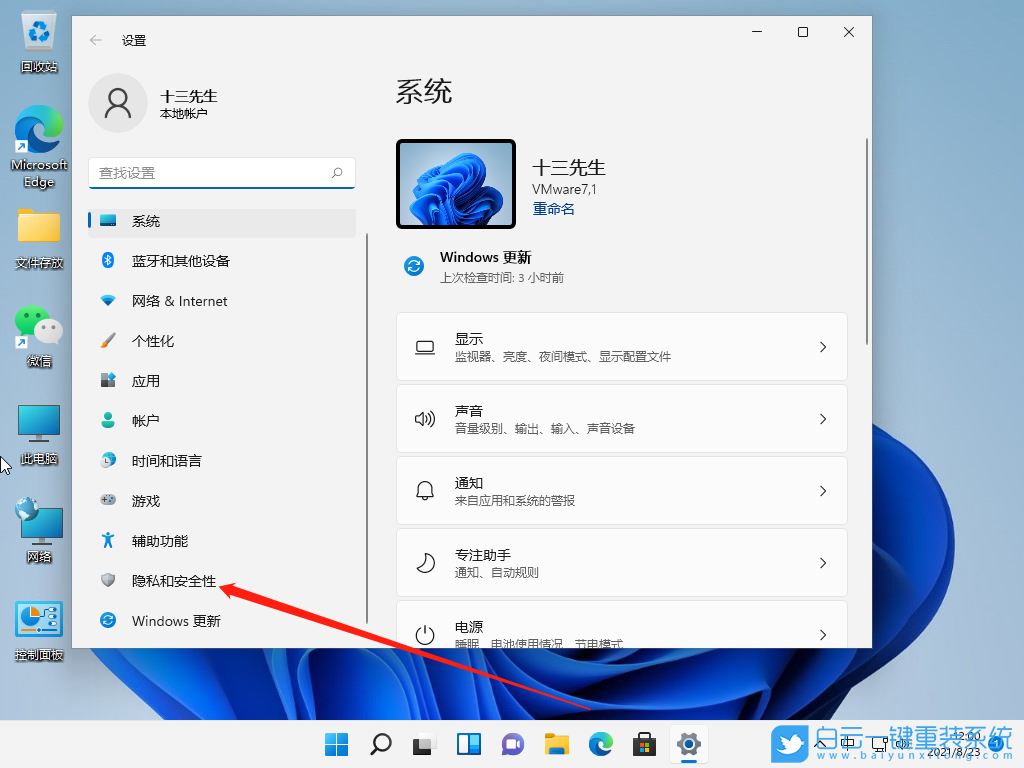Click the 查找设置 search box
Viewport: 1024px width, 768px height.
click(220, 173)
